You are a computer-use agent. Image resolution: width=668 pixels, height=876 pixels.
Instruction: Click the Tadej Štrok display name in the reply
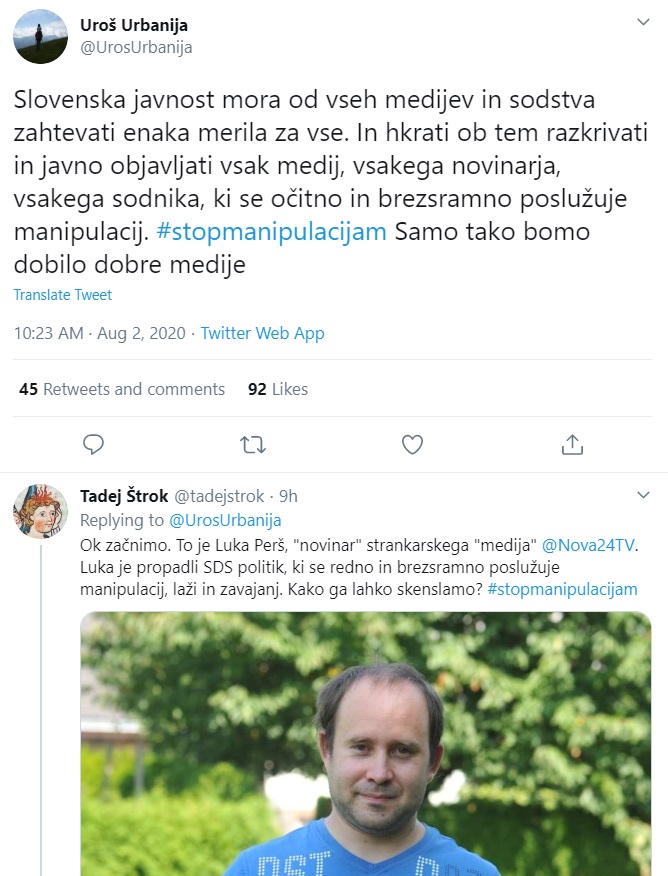coord(124,496)
